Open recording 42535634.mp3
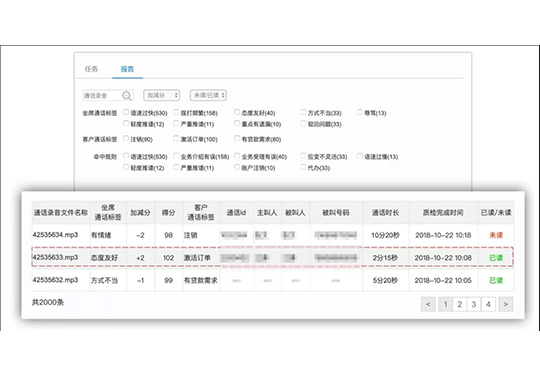The width and height of the screenshot is (540, 376). point(55,235)
